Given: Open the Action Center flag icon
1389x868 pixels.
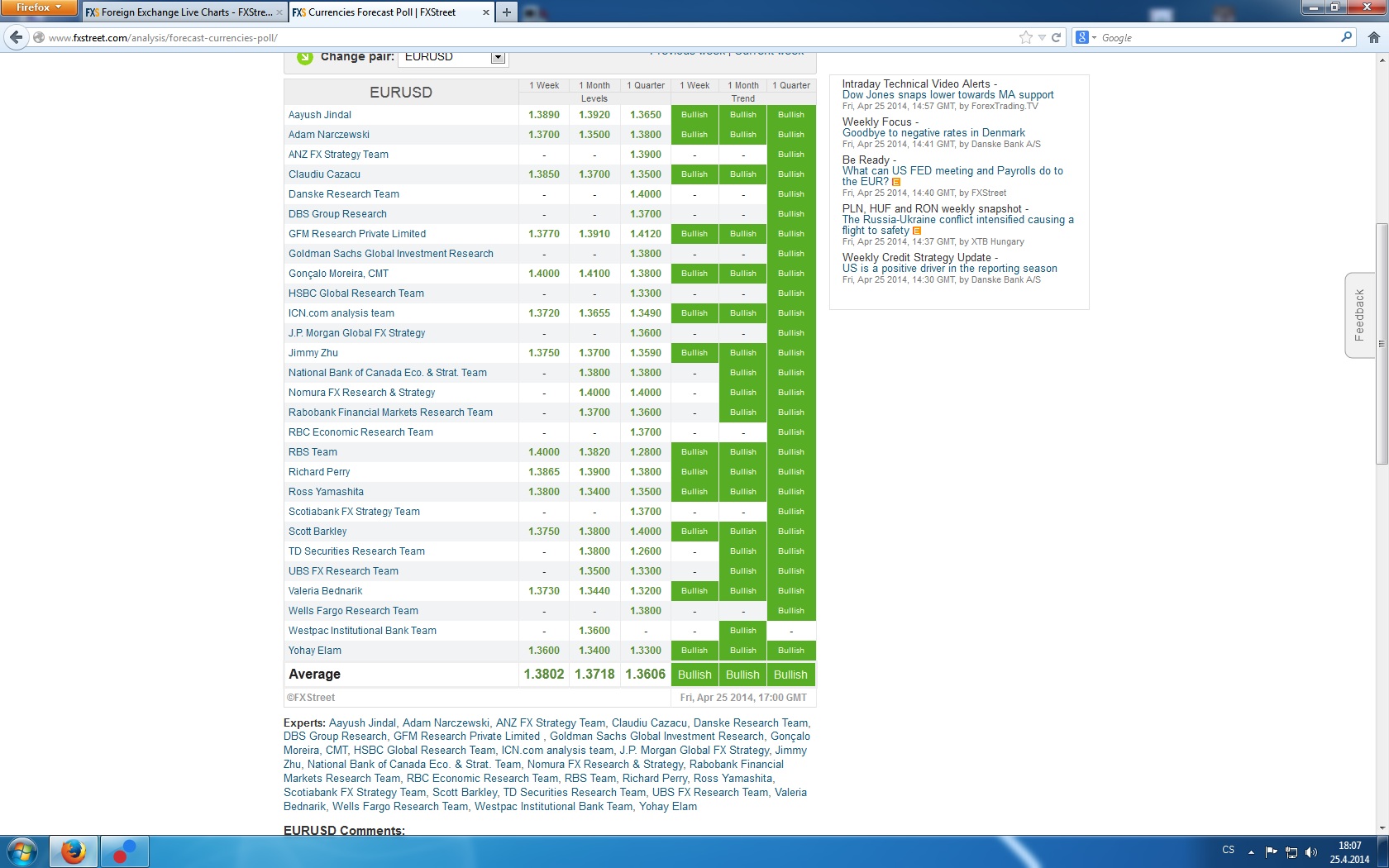Looking at the screenshot, I should pyautogui.click(x=1272, y=851).
